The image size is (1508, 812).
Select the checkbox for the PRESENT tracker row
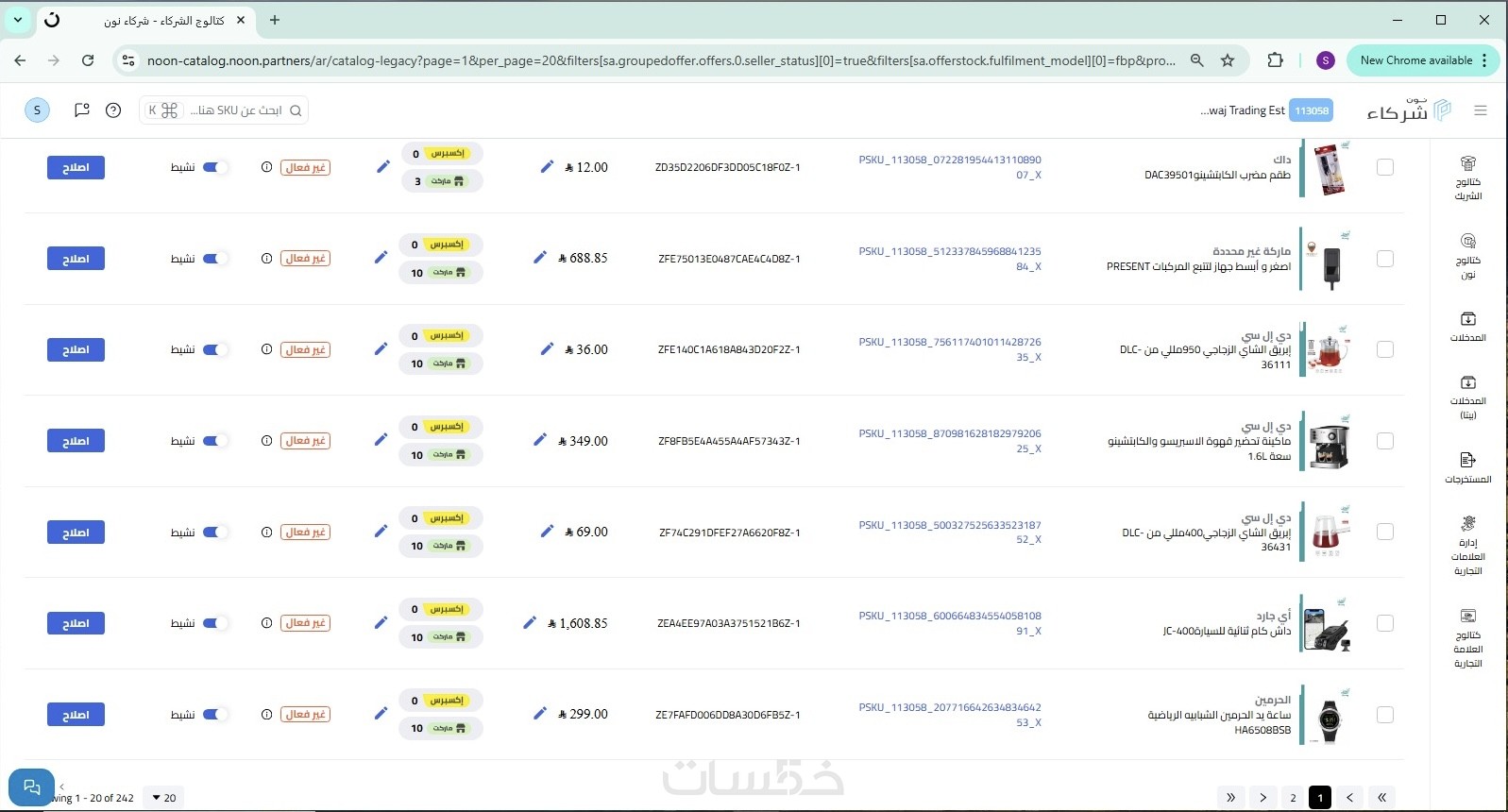pyautogui.click(x=1385, y=259)
